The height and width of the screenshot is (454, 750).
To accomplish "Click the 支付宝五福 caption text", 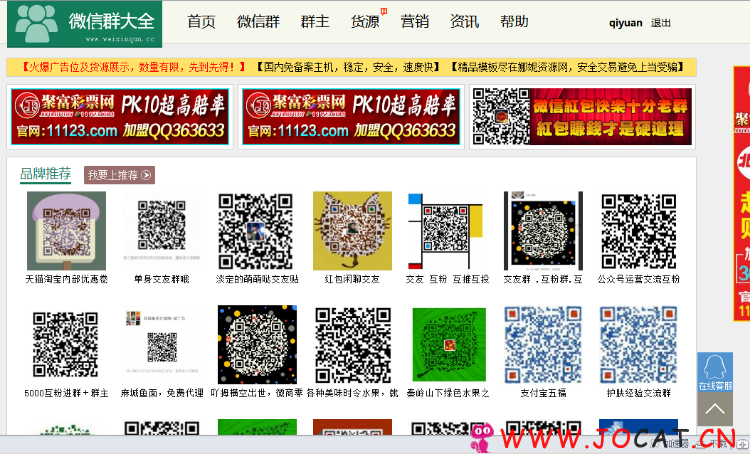I will [543, 393].
